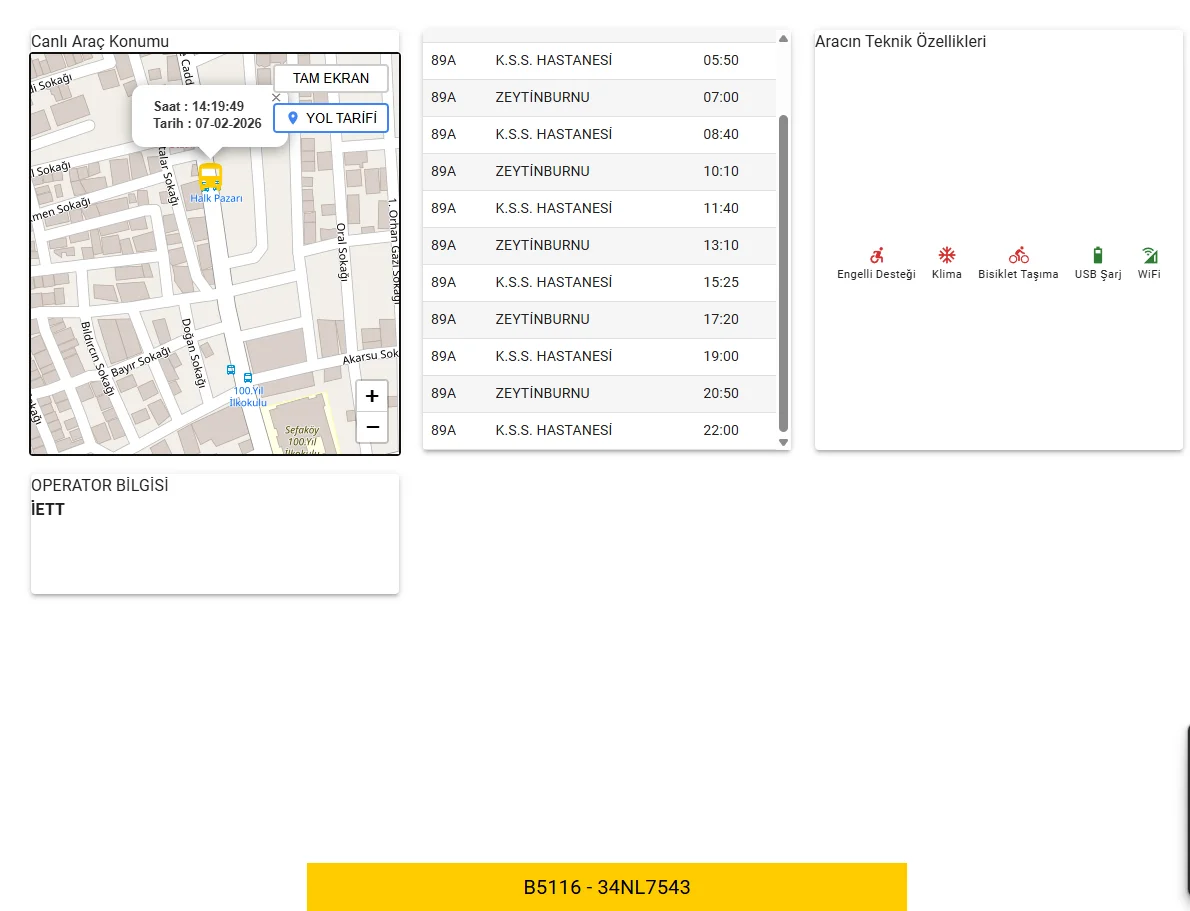This screenshot has width=1190, height=911.
Task: Click the 100.Yıl İlkokulu bus stop icon
Action: [248, 379]
